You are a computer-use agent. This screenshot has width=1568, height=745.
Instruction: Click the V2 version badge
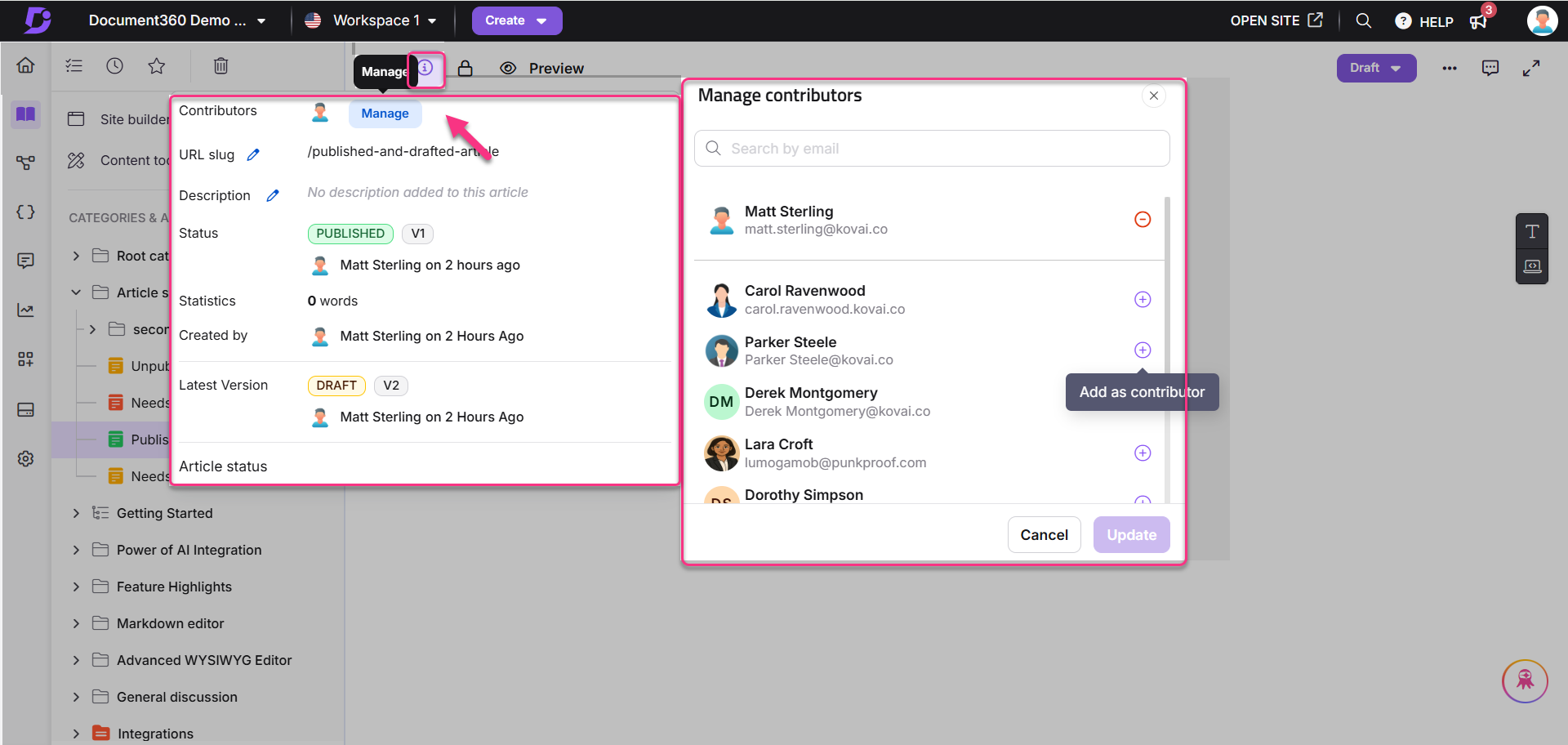391,386
